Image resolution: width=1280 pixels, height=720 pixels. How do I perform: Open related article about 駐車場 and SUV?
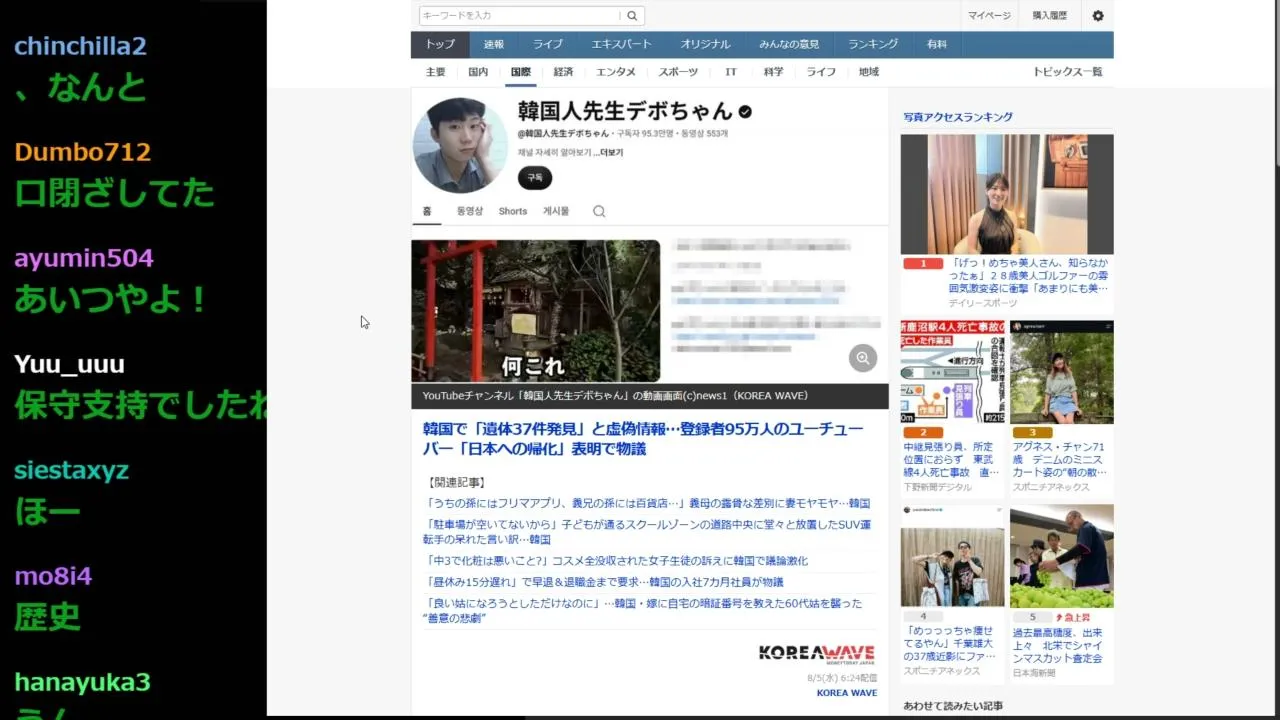click(648, 532)
